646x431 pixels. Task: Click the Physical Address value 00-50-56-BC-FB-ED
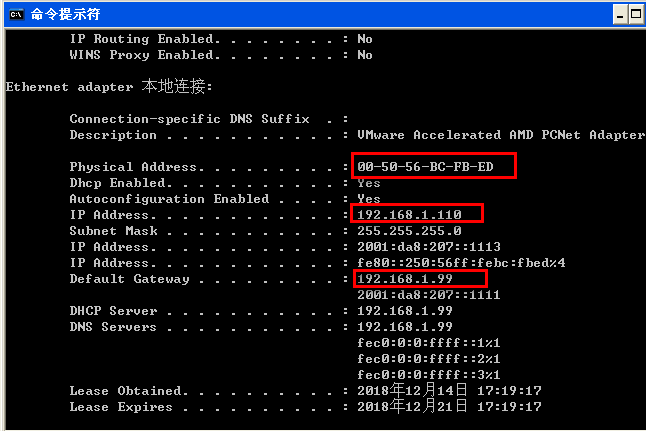point(425,167)
